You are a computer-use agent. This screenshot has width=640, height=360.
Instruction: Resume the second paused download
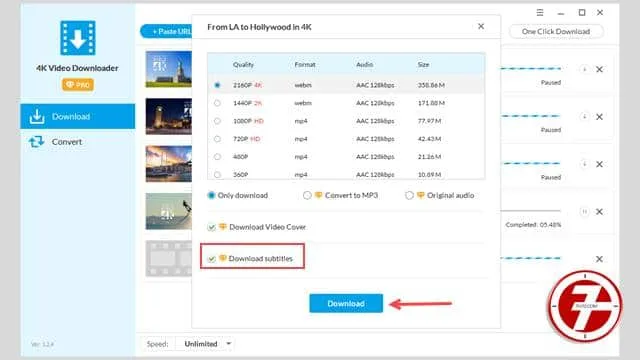click(x=584, y=117)
